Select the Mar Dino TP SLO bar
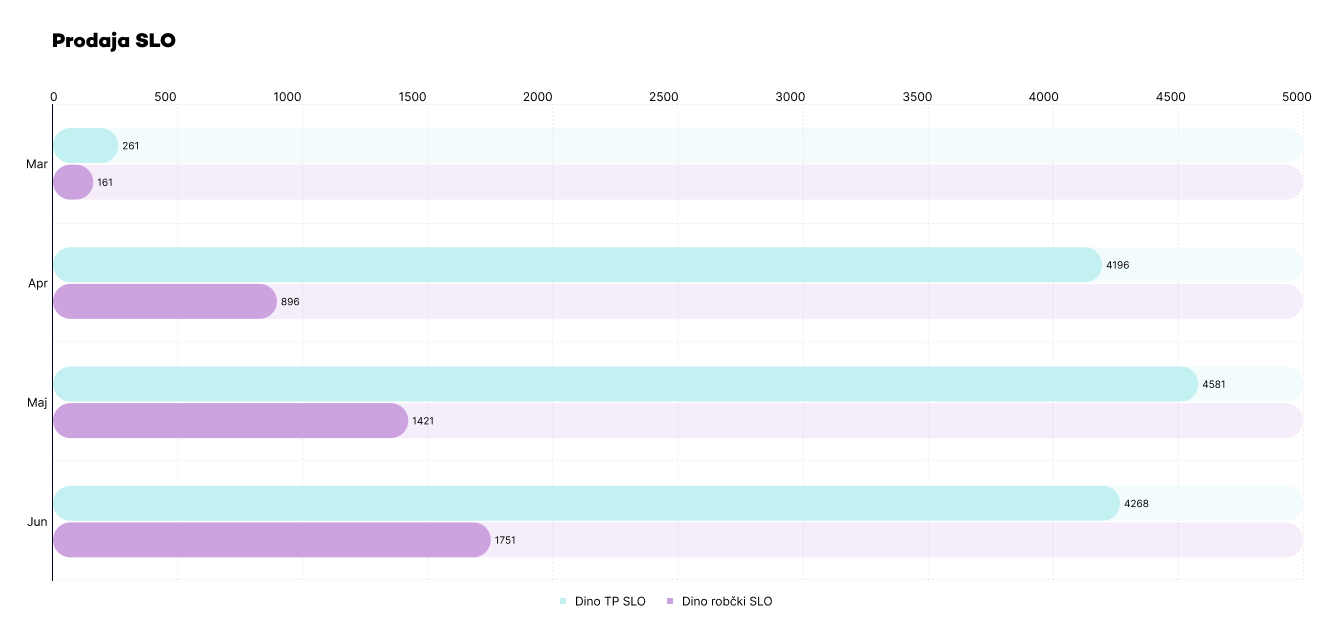The width and height of the screenshot is (1328, 620). tap(85, 146)
